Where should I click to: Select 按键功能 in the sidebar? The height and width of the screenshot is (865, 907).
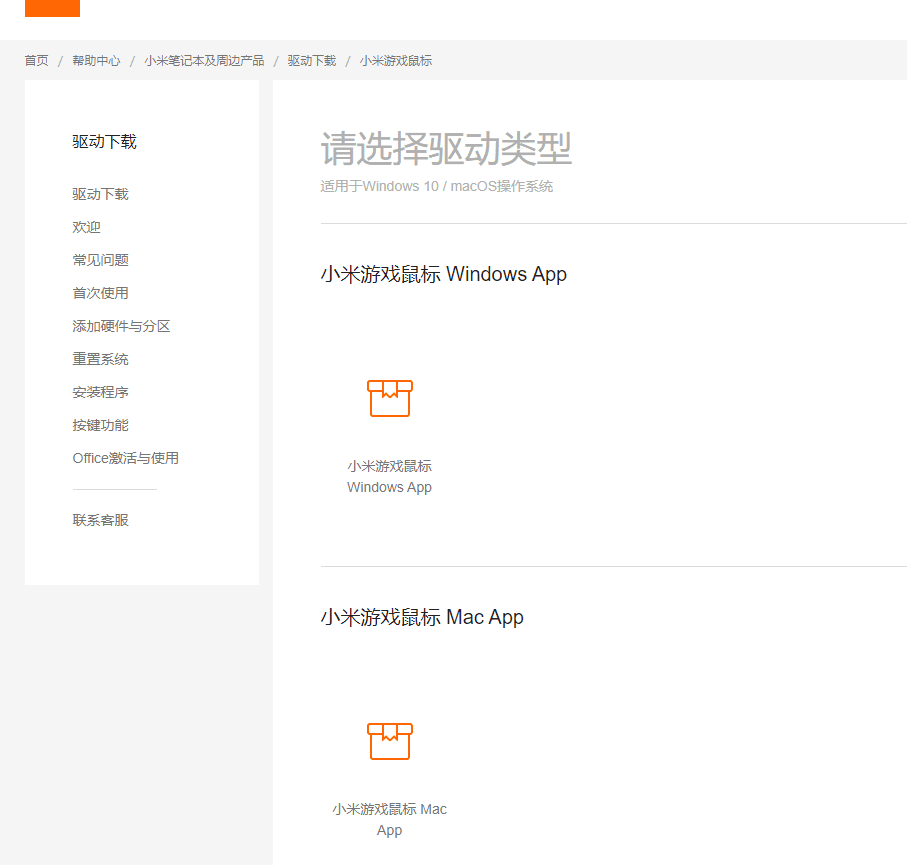tap(100, 425)
